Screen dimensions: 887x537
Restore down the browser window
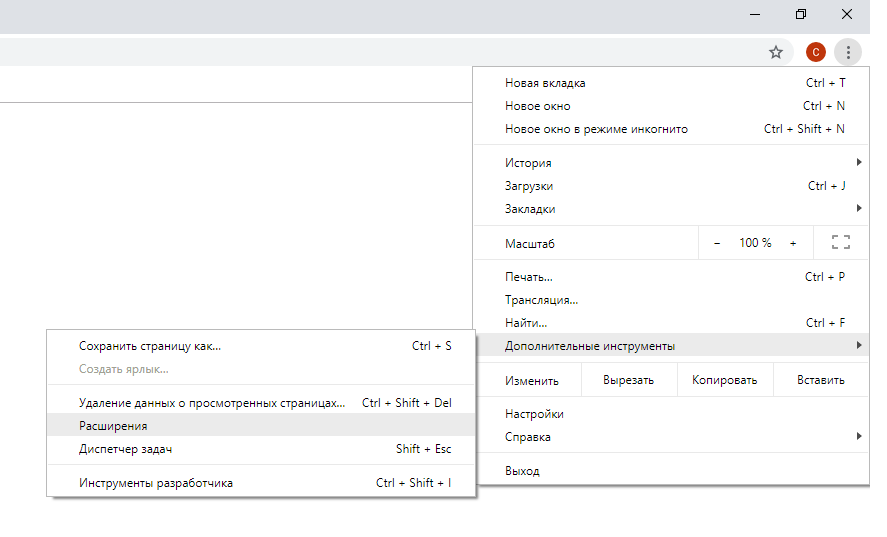tap(800, 14)
